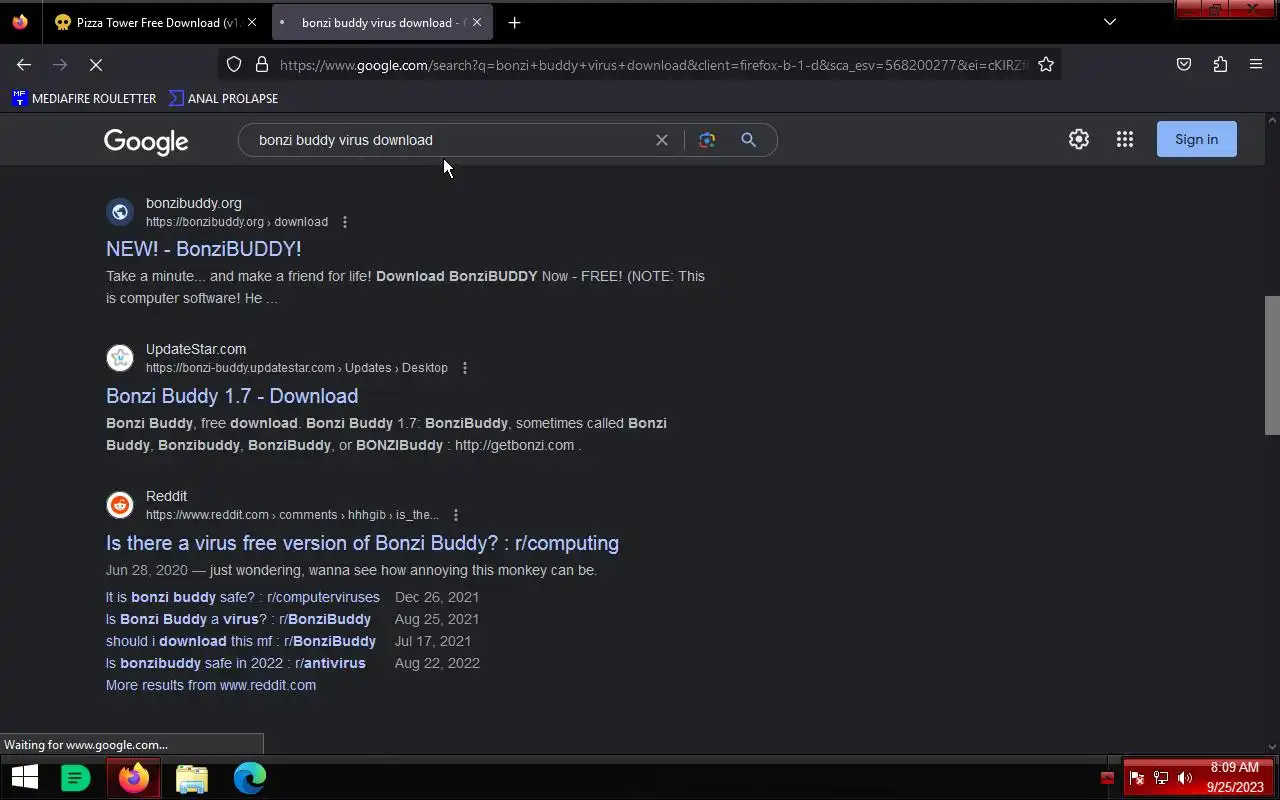Image resolution: width=1280 pixels, height=800 pixels.
Task: Click the site security padlock icon
Action: coord(262,65)
